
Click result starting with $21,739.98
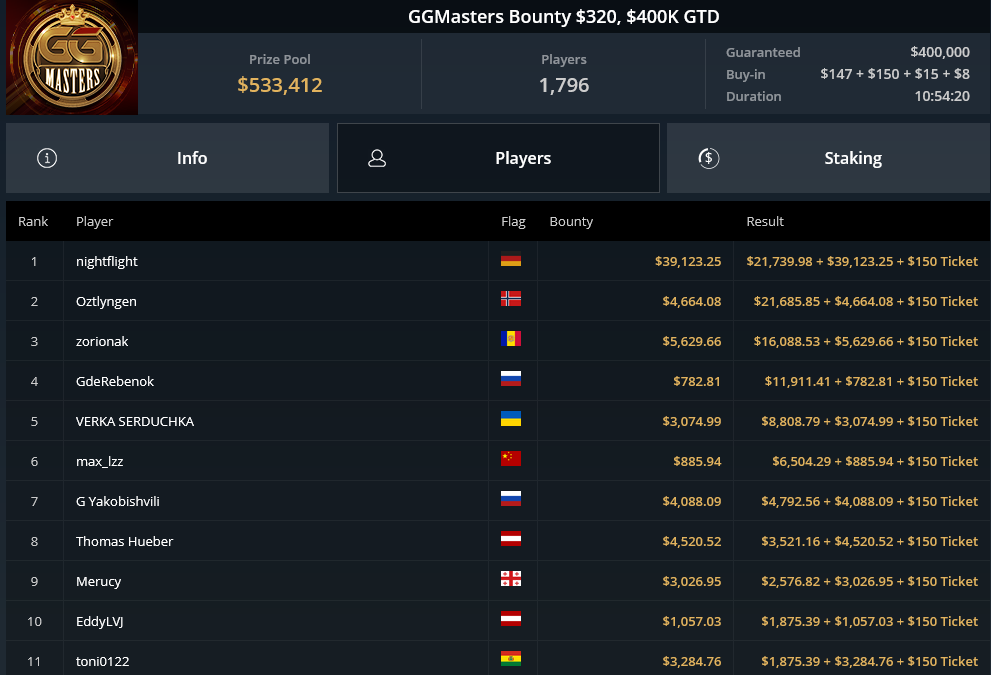click(x=862, y=262)
